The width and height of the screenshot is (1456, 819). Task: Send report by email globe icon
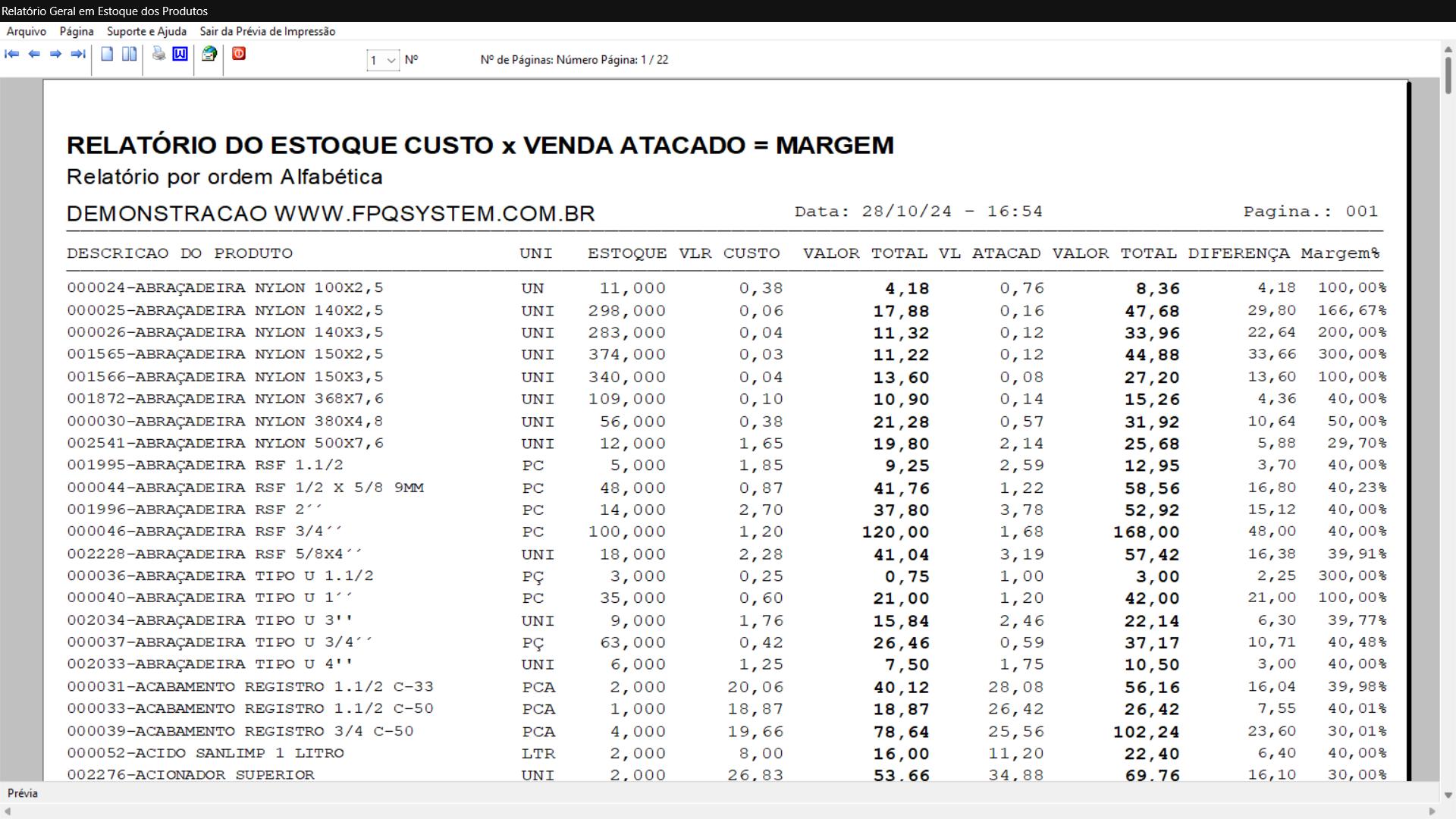[x=209, y=54]
